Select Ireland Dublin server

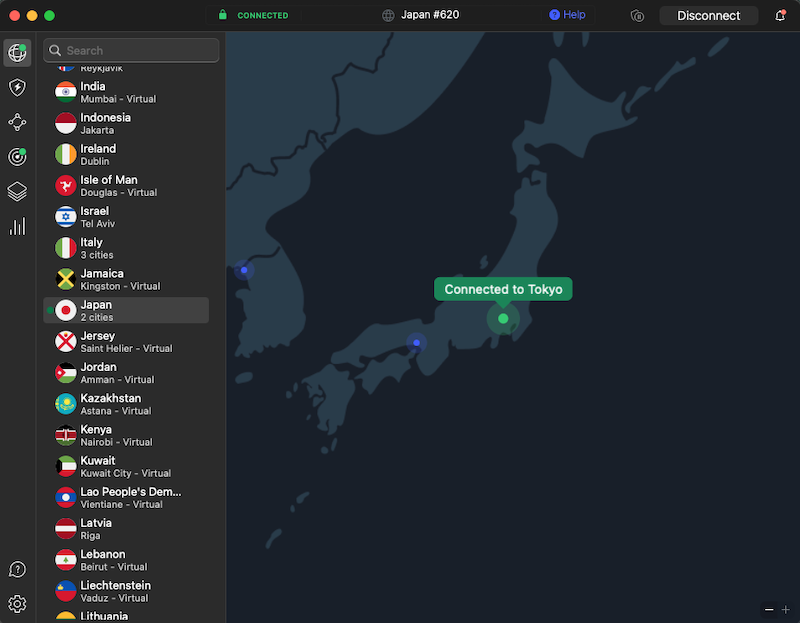126,155
